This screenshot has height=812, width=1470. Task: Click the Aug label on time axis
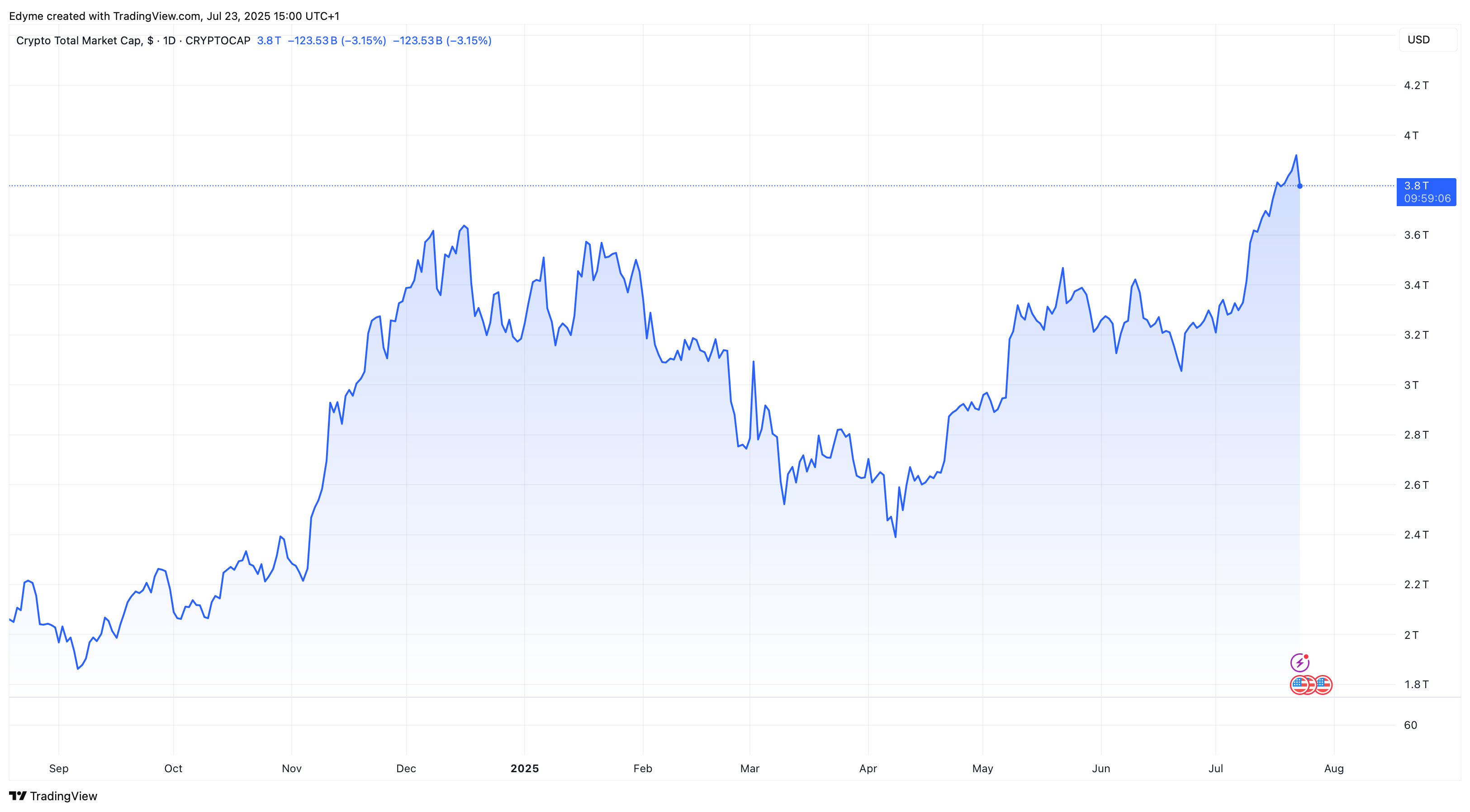tap(1333, 769)
